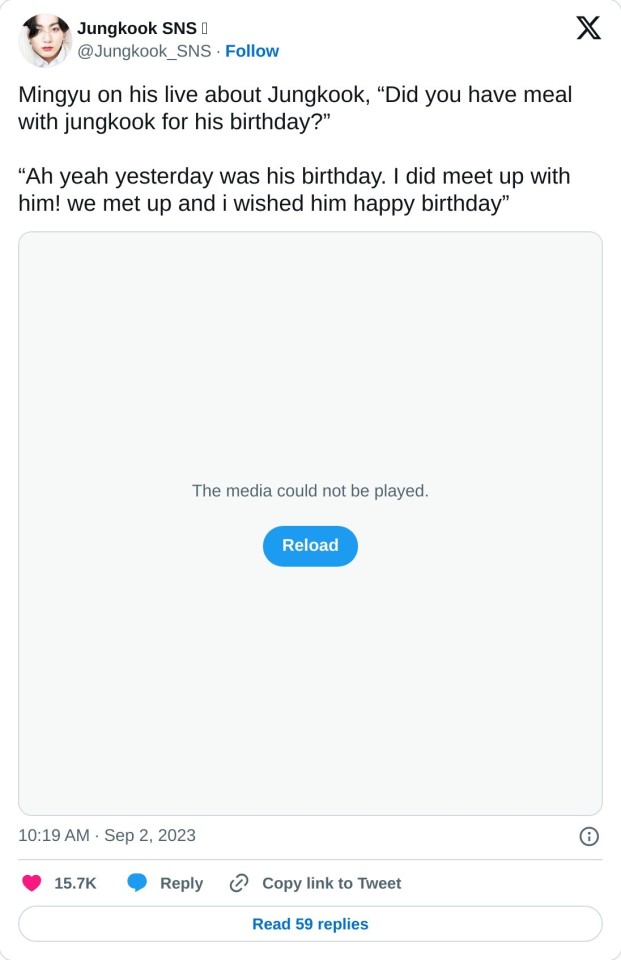Click the tweet's first paragraph about Mingyu

[x=295, y=109]
